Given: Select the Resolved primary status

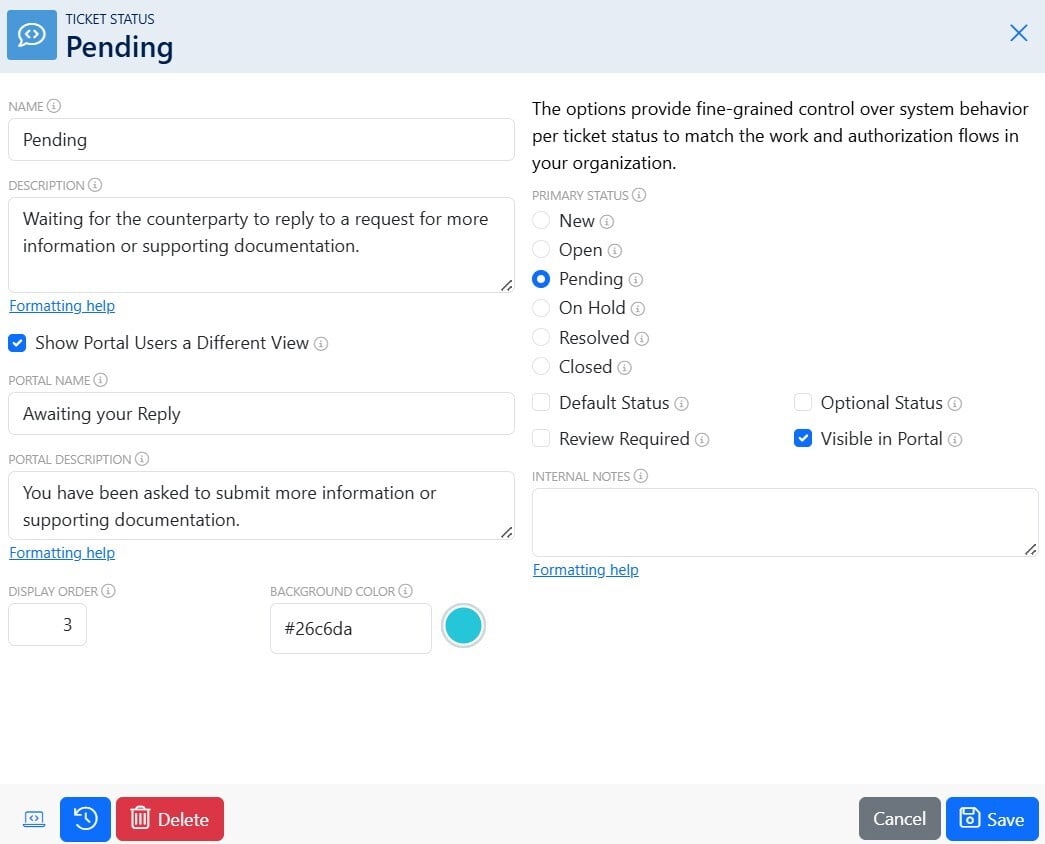Looking at the screenshot, I should coord(541,337).
